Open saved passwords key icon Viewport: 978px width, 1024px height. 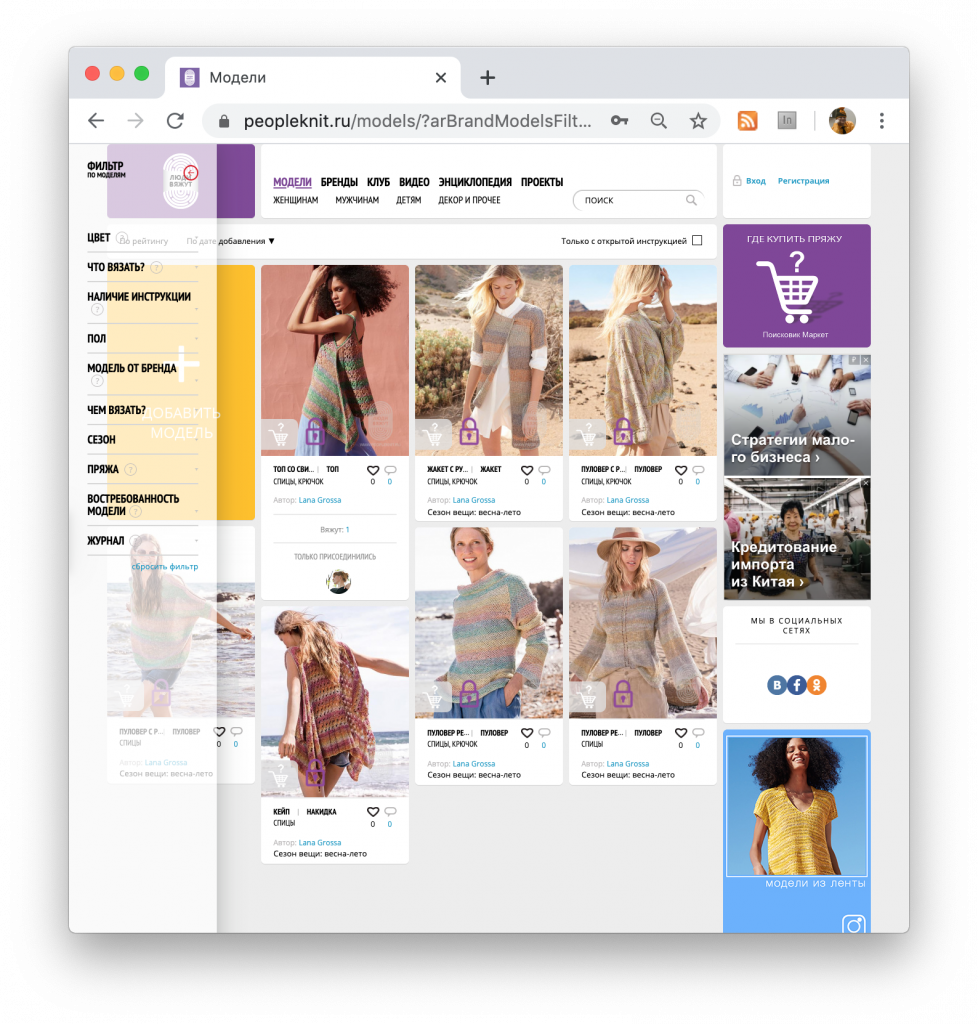[x=620, y=121]
